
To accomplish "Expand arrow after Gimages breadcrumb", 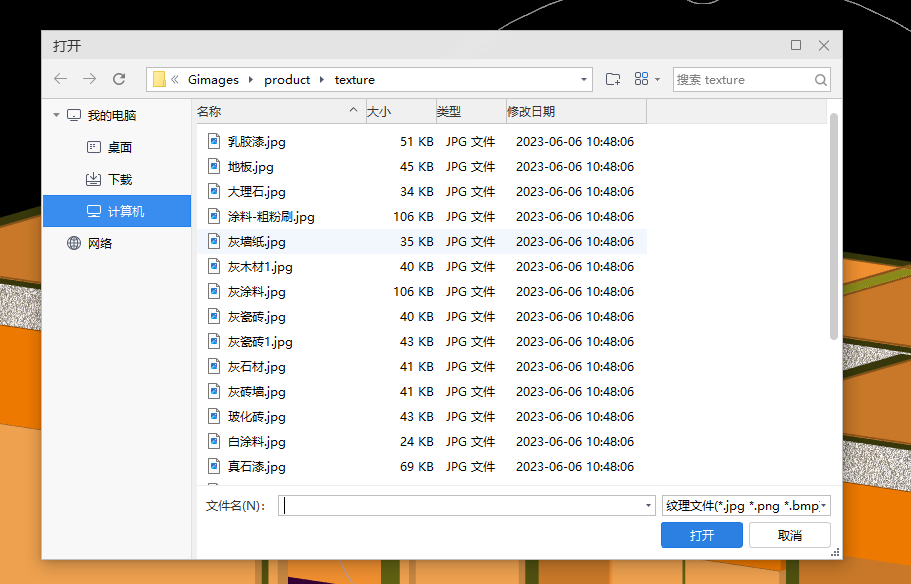I will coord(251,80).
